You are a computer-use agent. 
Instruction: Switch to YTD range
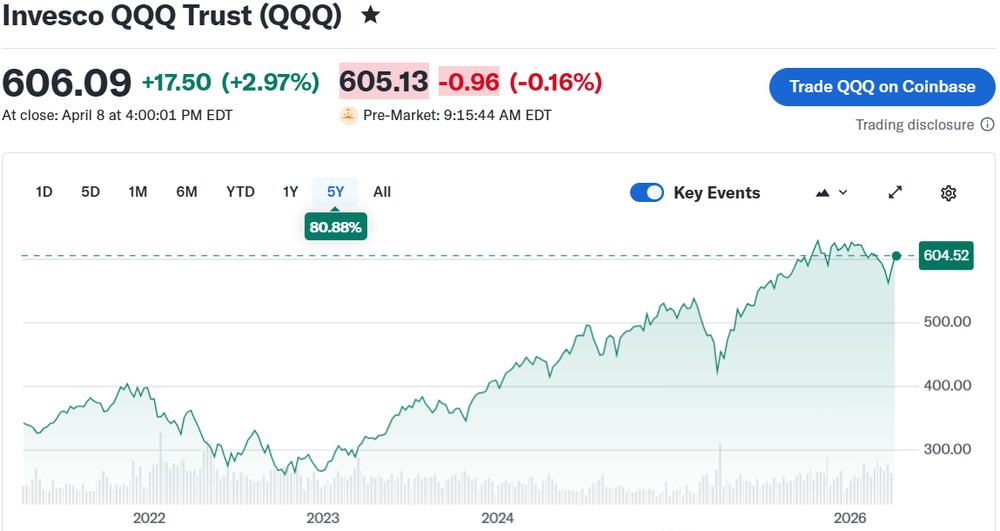click(x=240, y=192)
